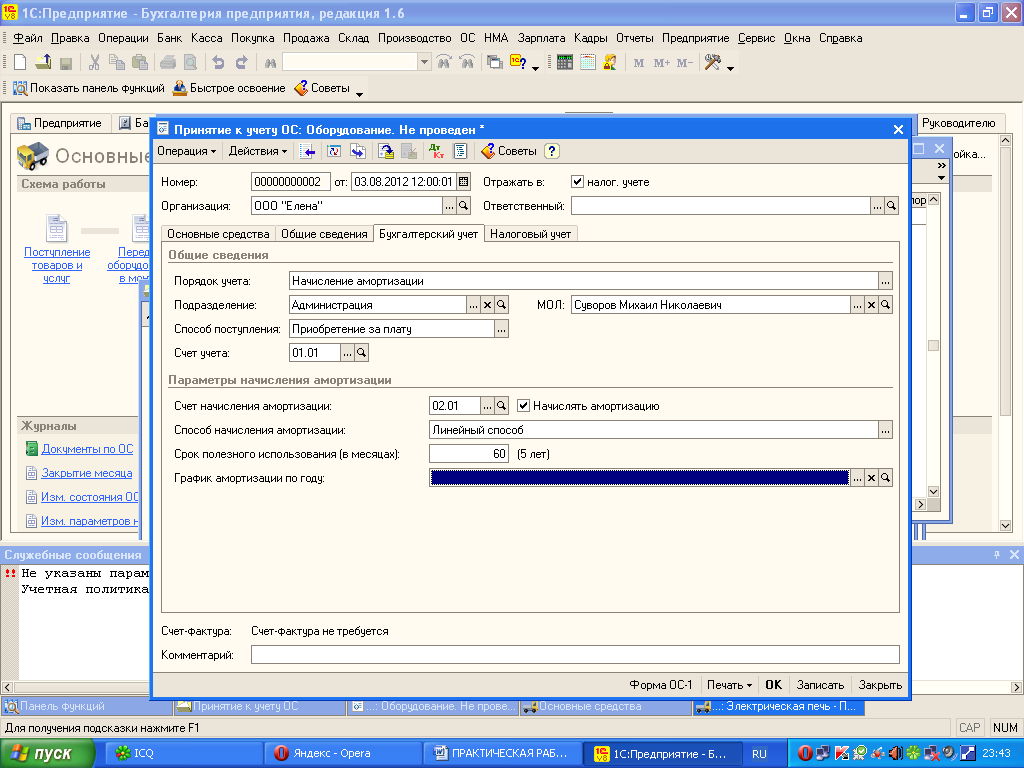
Task: Open the Зарплата menu
Action: [541, 38]
